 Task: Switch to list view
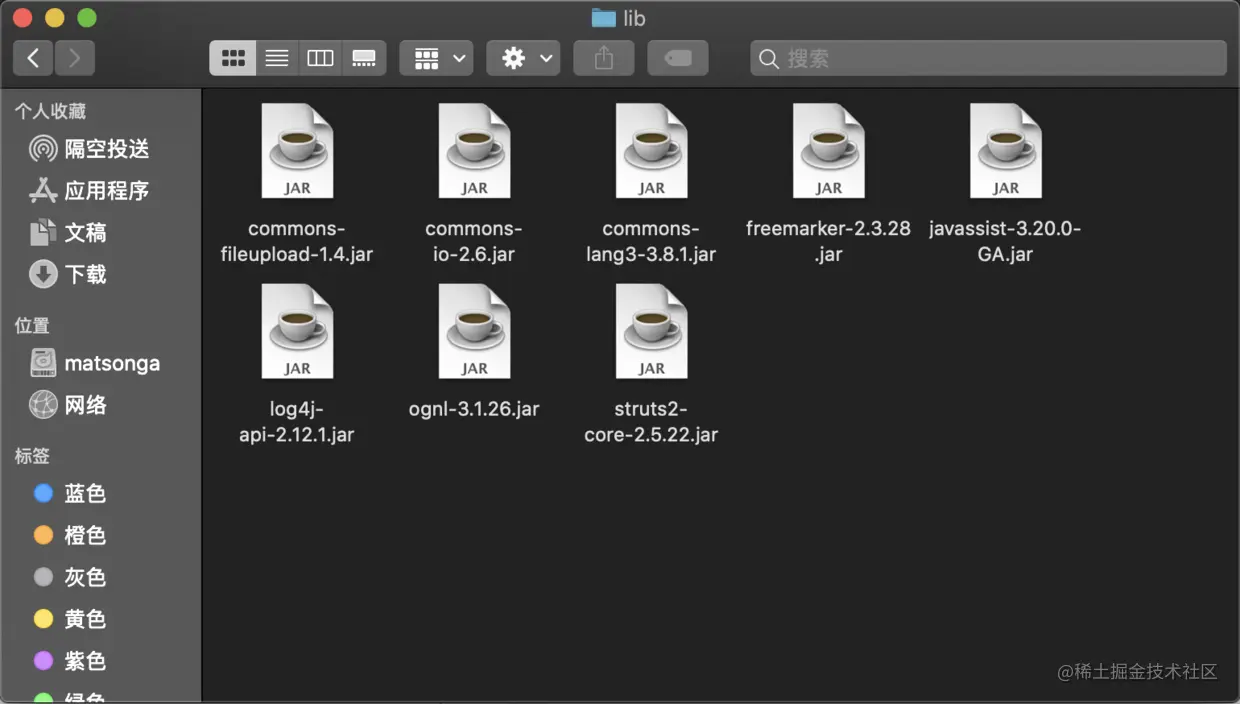(277, 58)
